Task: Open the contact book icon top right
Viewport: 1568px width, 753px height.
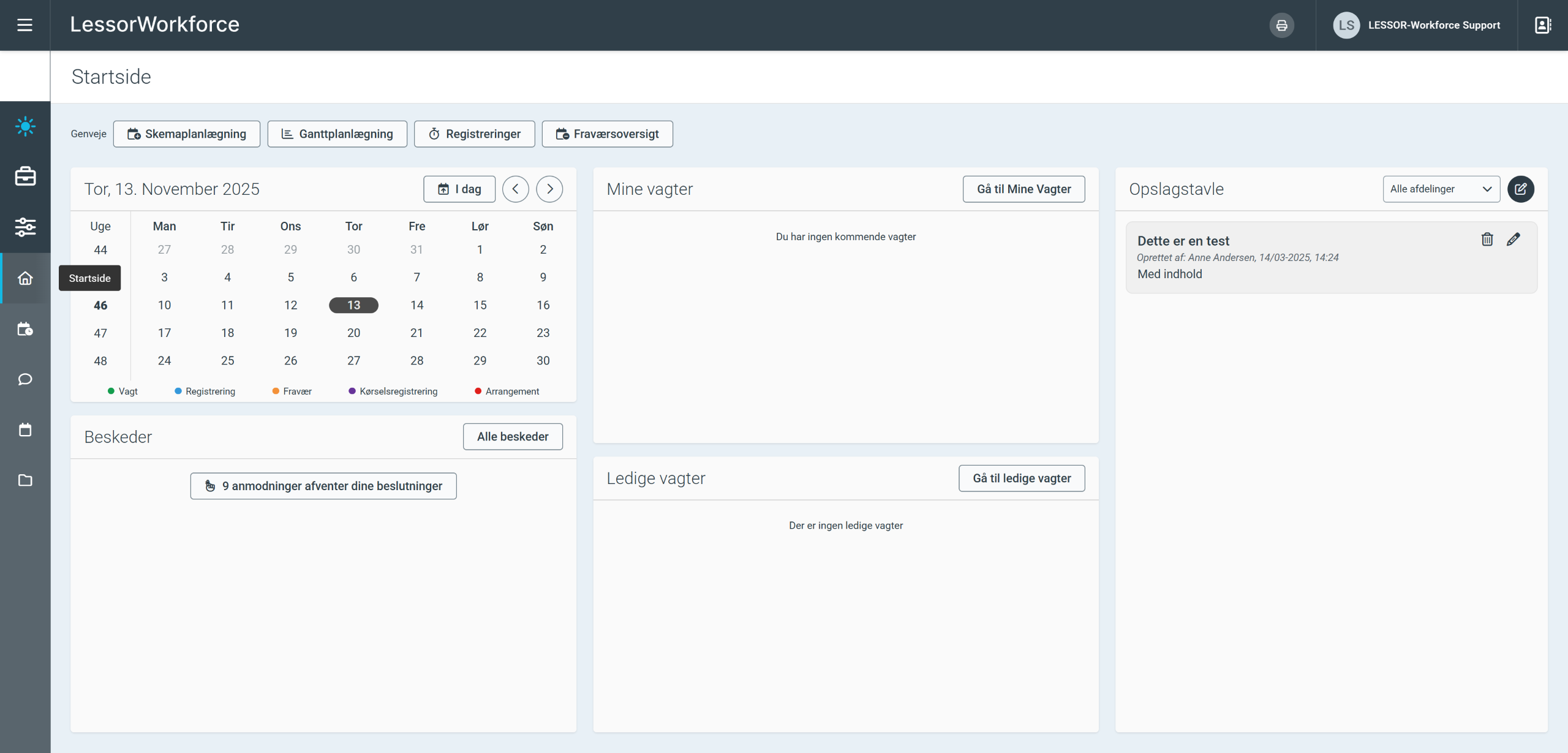Action: [1542, 25]
